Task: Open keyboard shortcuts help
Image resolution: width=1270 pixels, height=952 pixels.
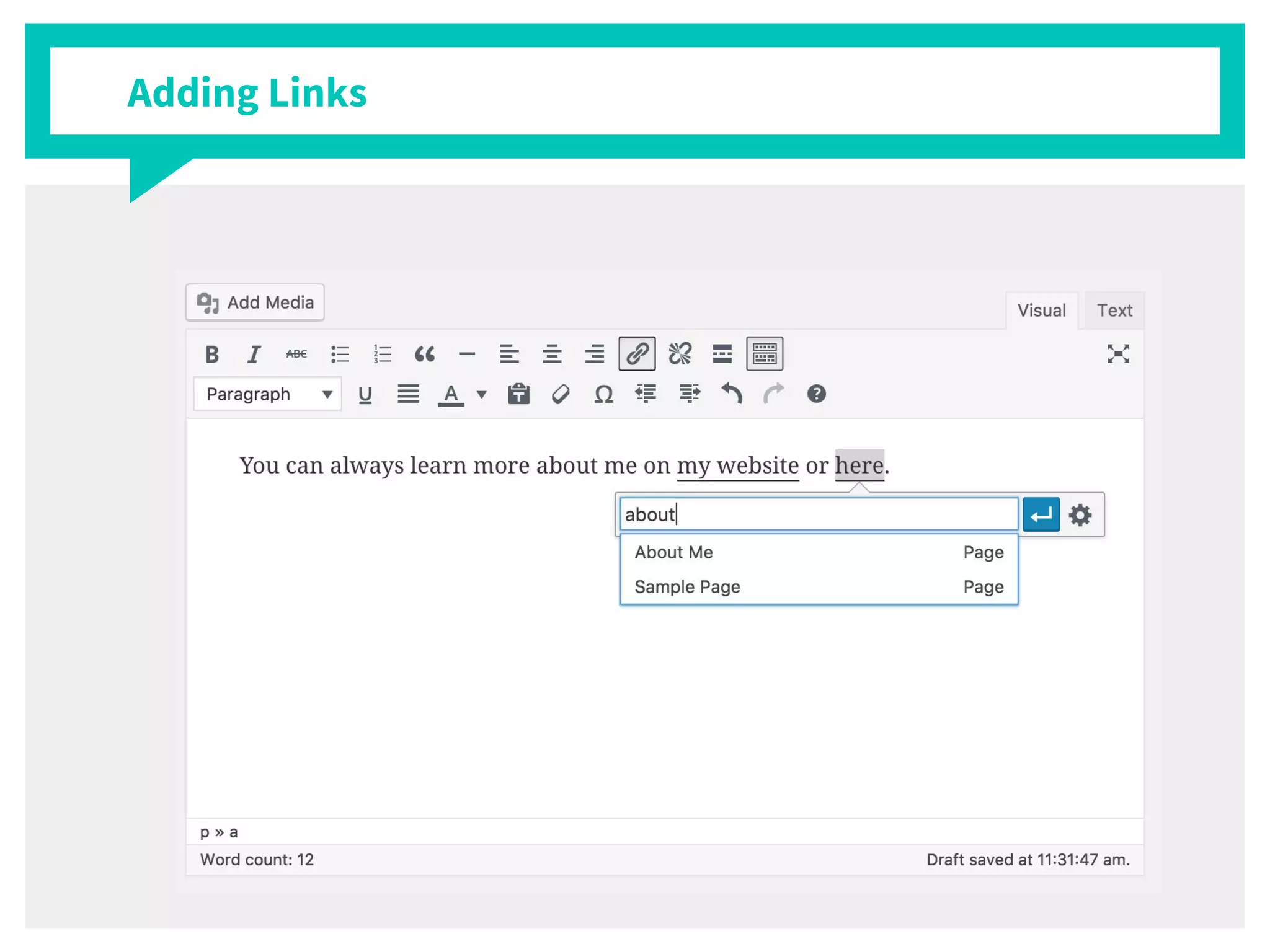Action: point(816,394)
